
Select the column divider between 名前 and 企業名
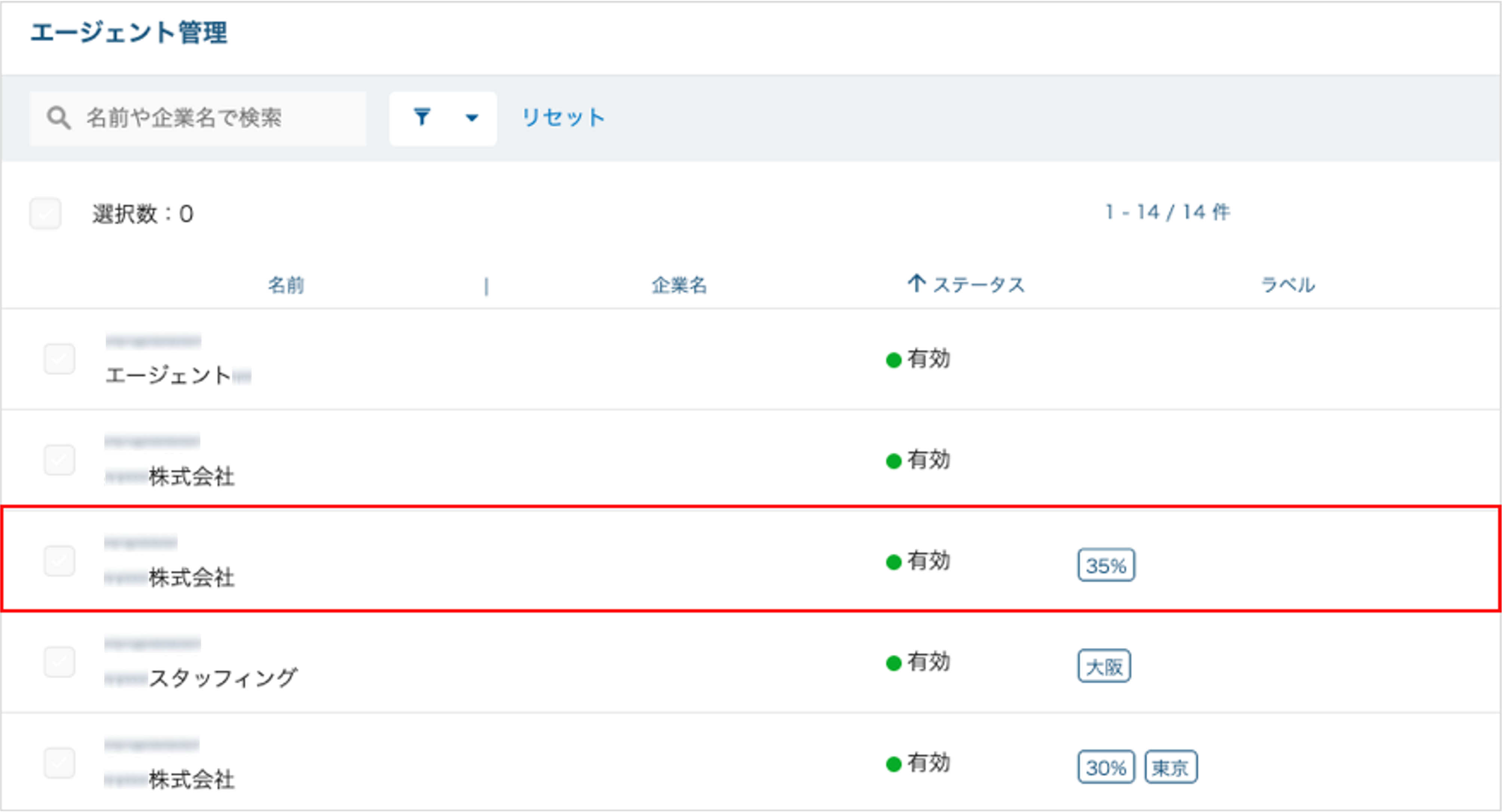(x=486, y=286)
